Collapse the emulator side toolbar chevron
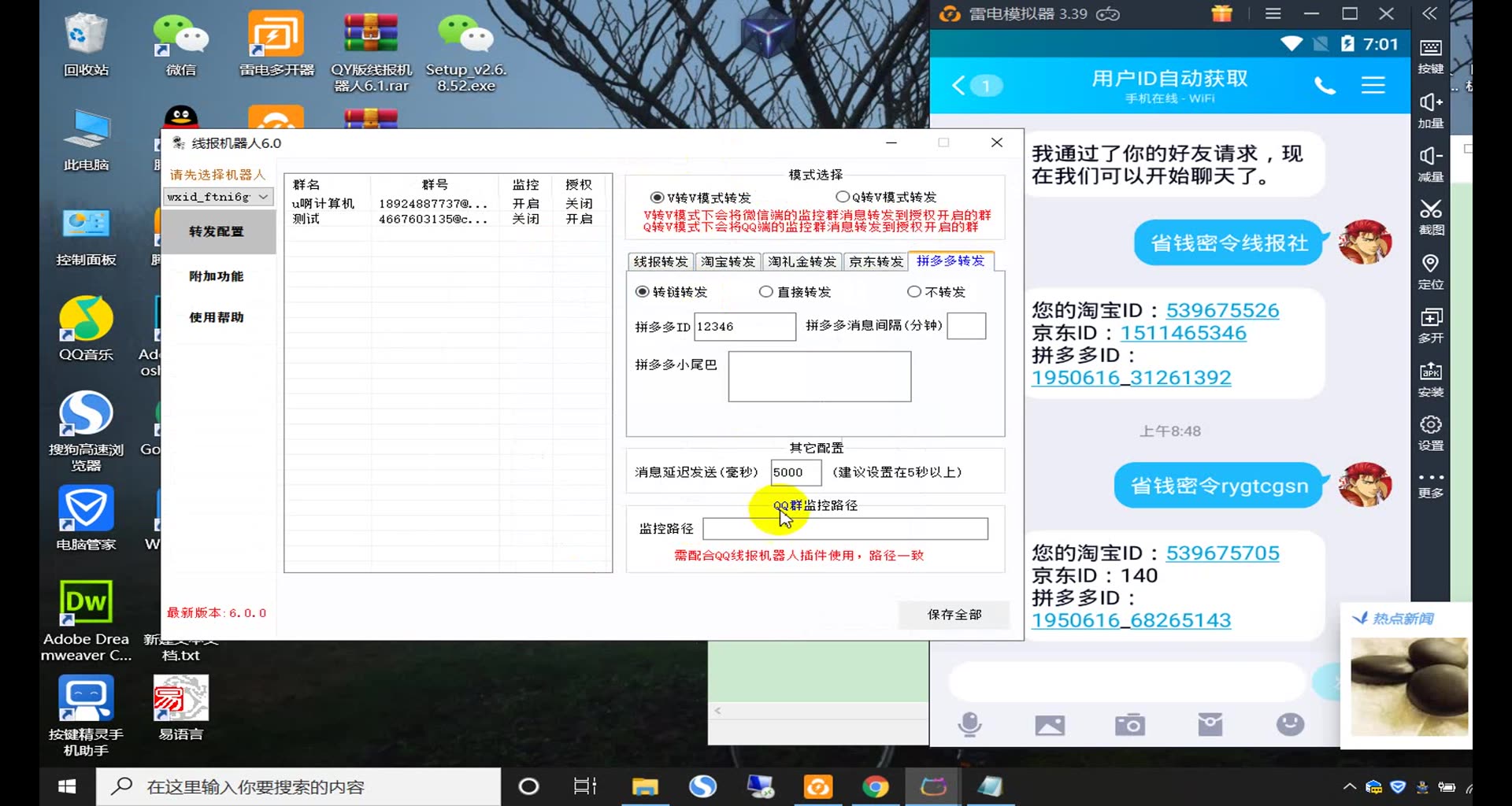The width and height of the screenshot is (1512, 806). [x=1430, y=13]
